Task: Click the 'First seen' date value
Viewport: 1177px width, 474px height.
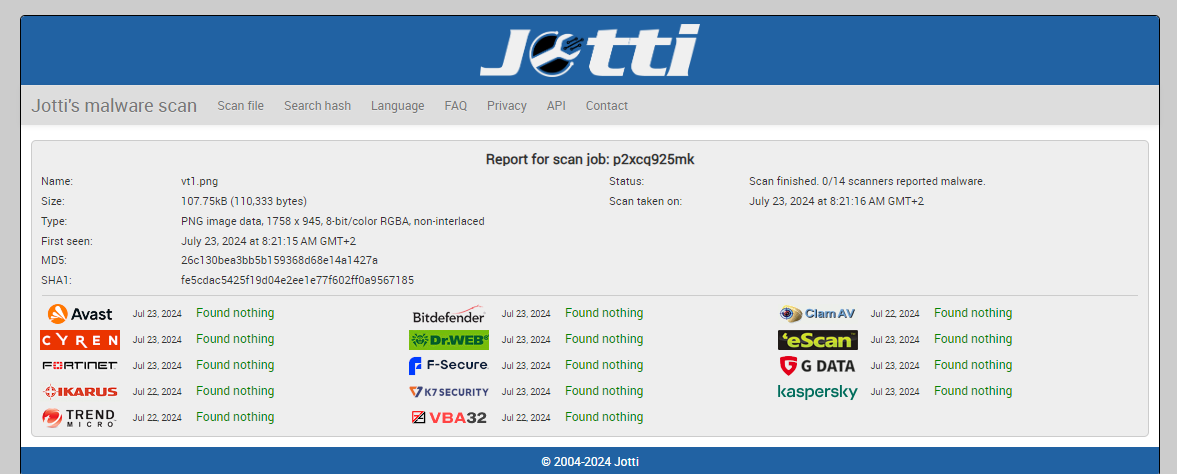Action: tap(269, 241)
